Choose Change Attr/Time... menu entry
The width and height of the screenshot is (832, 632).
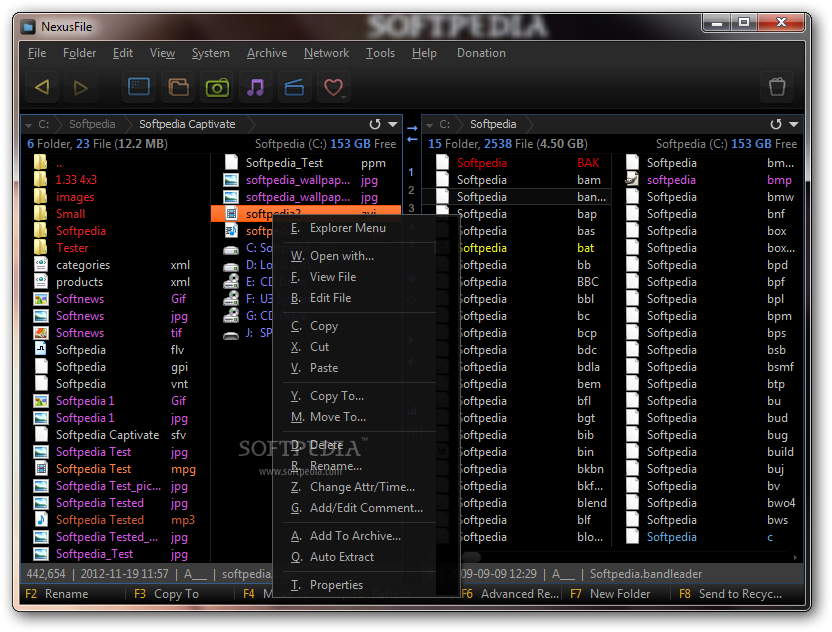point(354,487)
